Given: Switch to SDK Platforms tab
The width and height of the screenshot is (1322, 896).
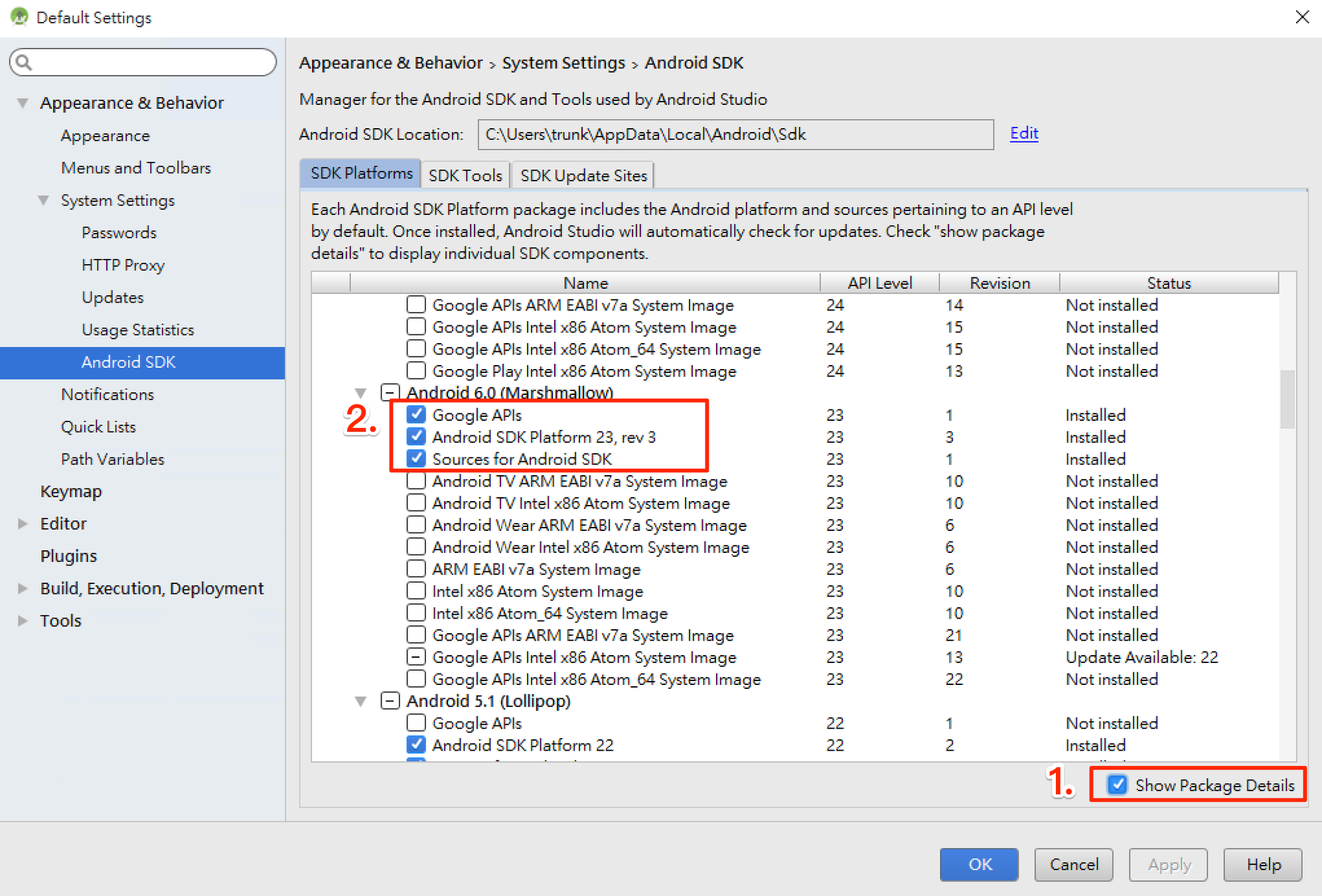Looking at the screenshot, I should click(361, 173).
